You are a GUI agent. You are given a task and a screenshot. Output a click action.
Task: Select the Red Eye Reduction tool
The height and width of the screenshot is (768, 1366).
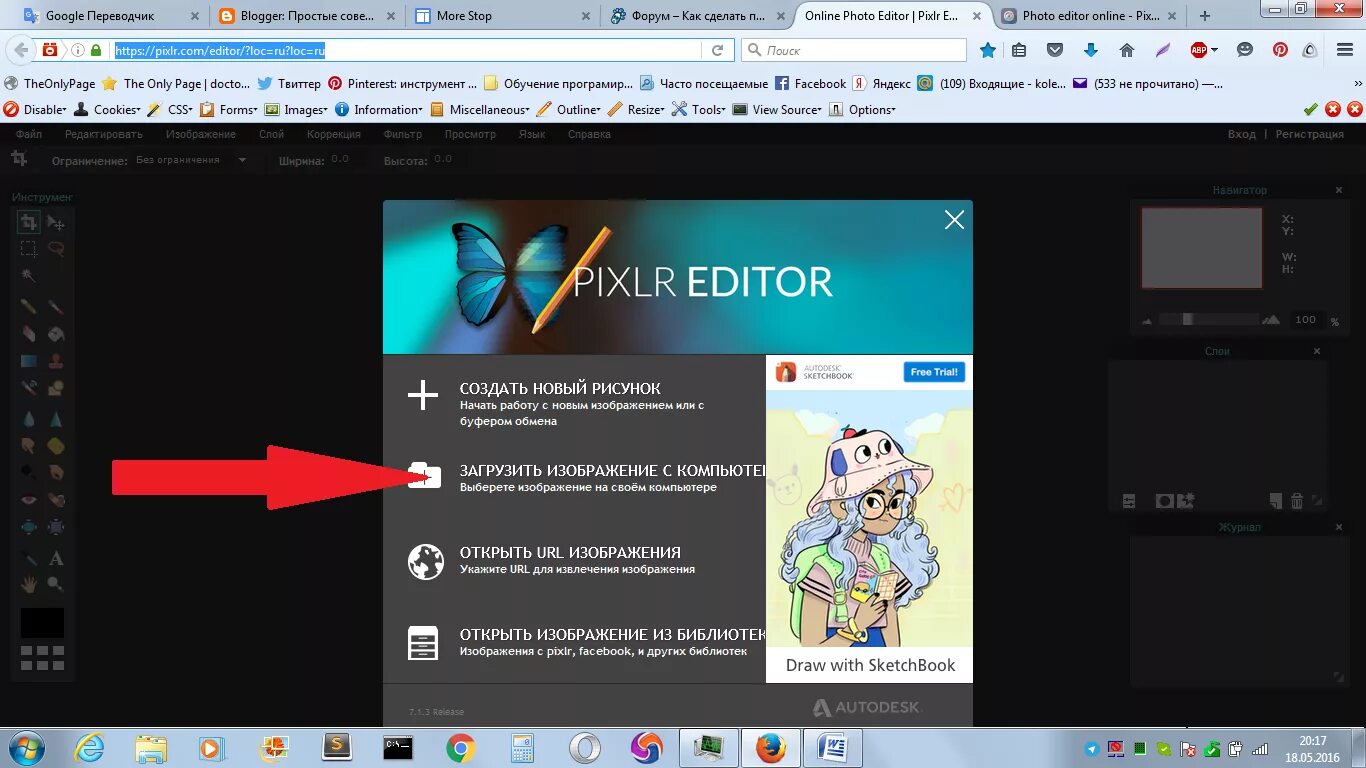[29, 499]
